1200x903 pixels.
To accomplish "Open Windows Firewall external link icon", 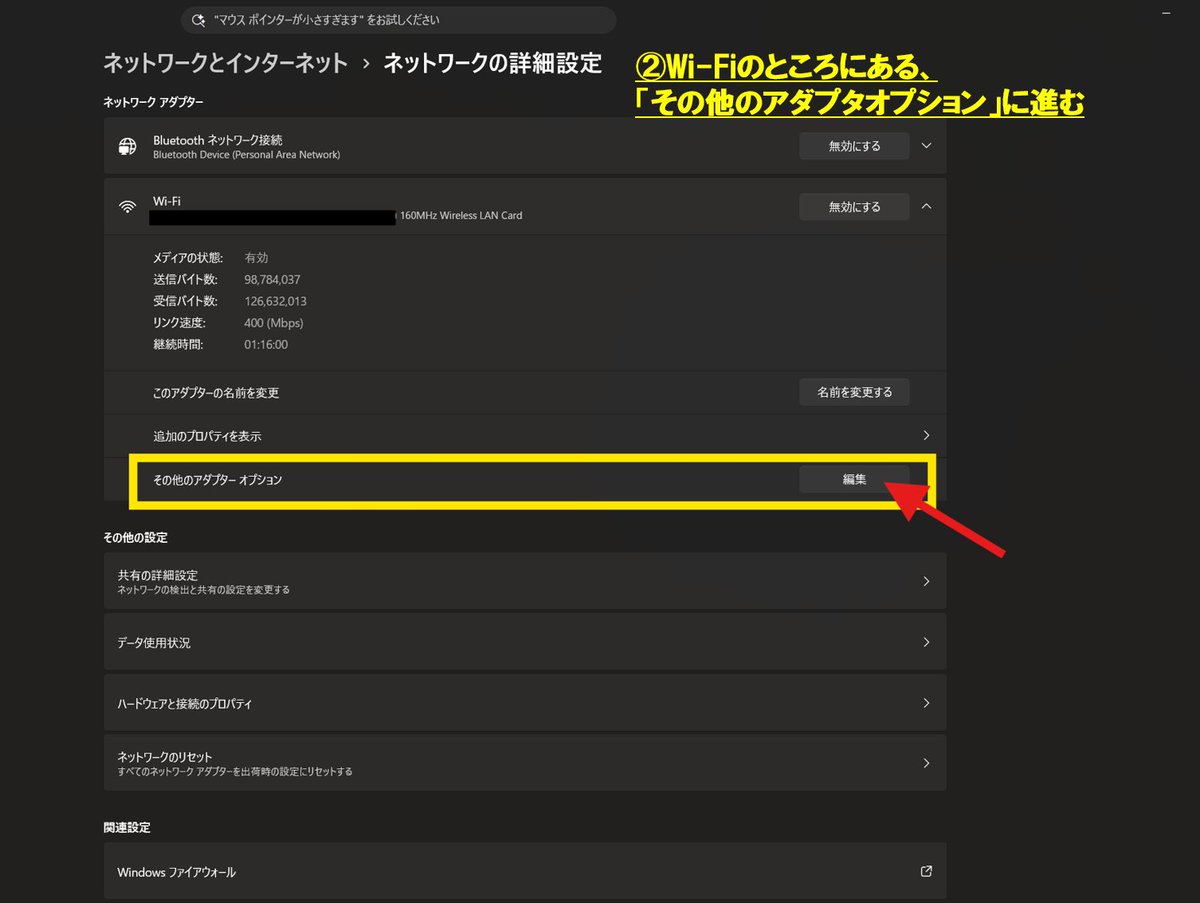I will 926,871.
